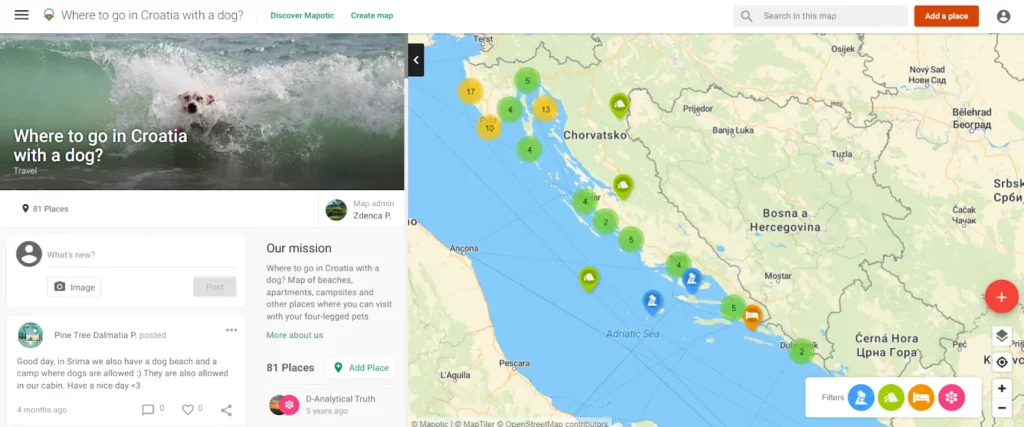
Task: Click the Mapotic logo in header
Action: point(48,15)
